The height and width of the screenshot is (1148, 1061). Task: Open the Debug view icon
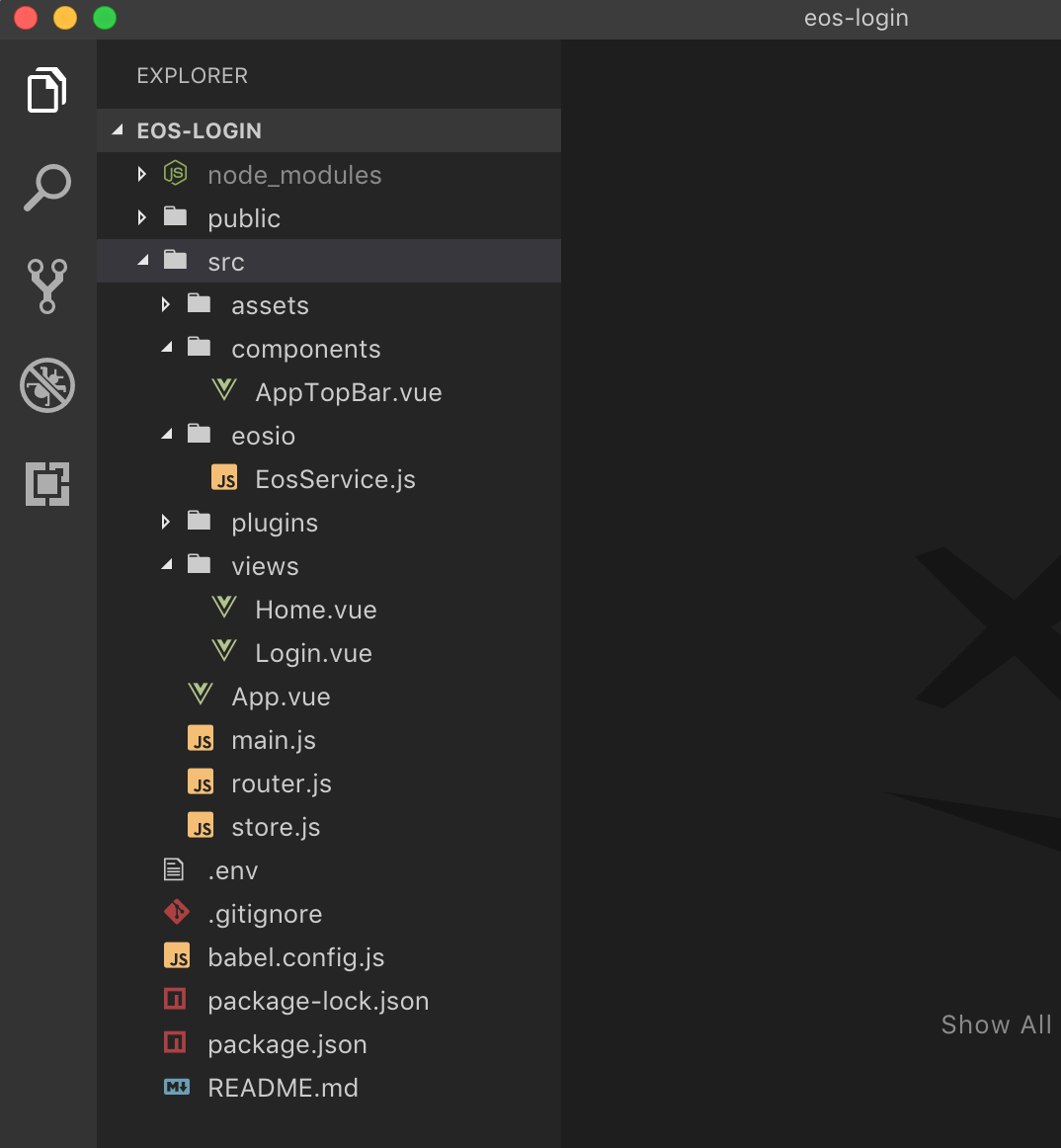pos(47,385)
